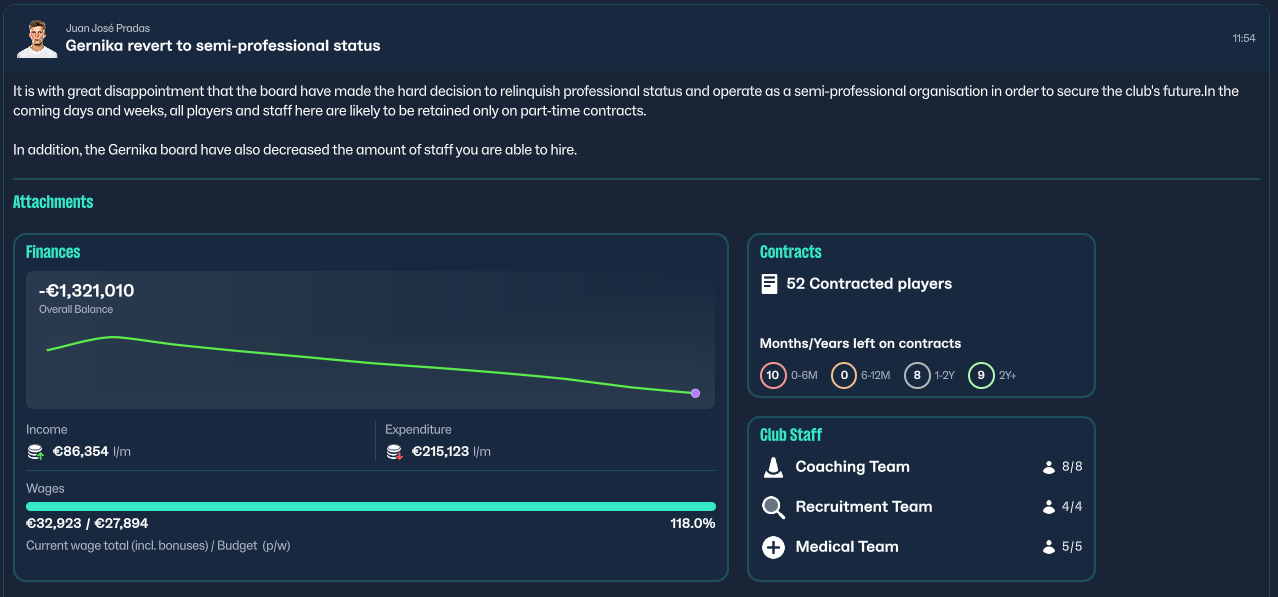
Task: Select the grey 1-2Y contracts circle
Action: click(917, 376)
